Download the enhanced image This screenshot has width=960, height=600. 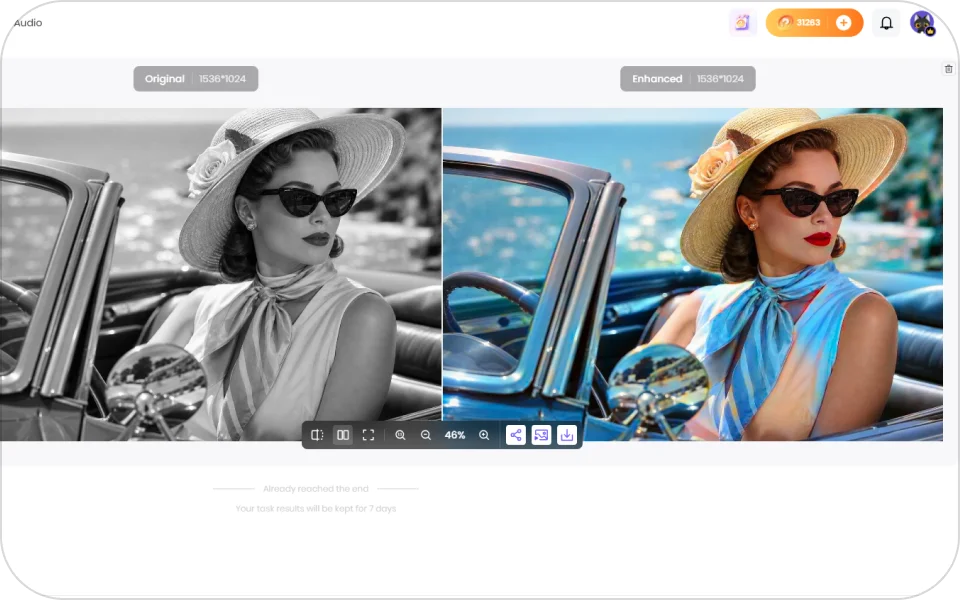567,435
